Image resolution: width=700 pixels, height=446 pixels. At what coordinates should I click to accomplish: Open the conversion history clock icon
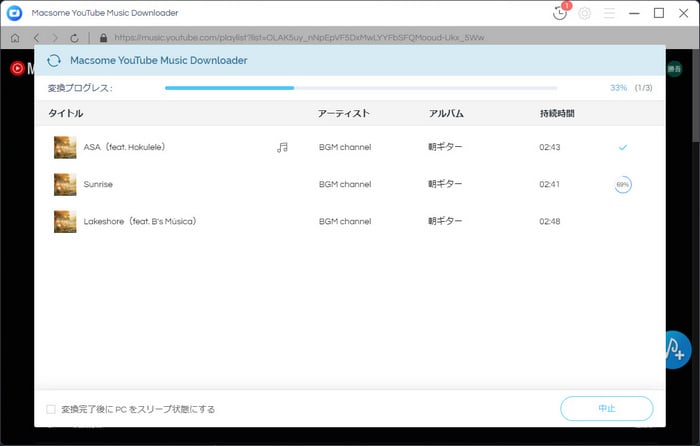559,13
